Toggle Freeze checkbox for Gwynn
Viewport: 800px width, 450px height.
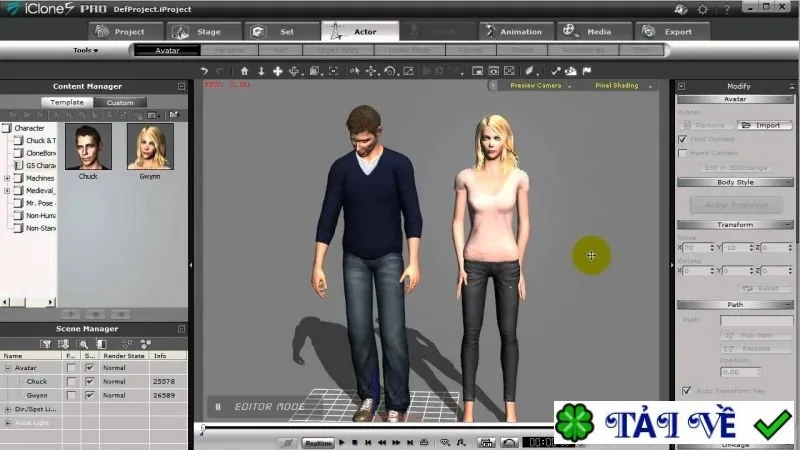pyautogui.click(x=71, y=395)
